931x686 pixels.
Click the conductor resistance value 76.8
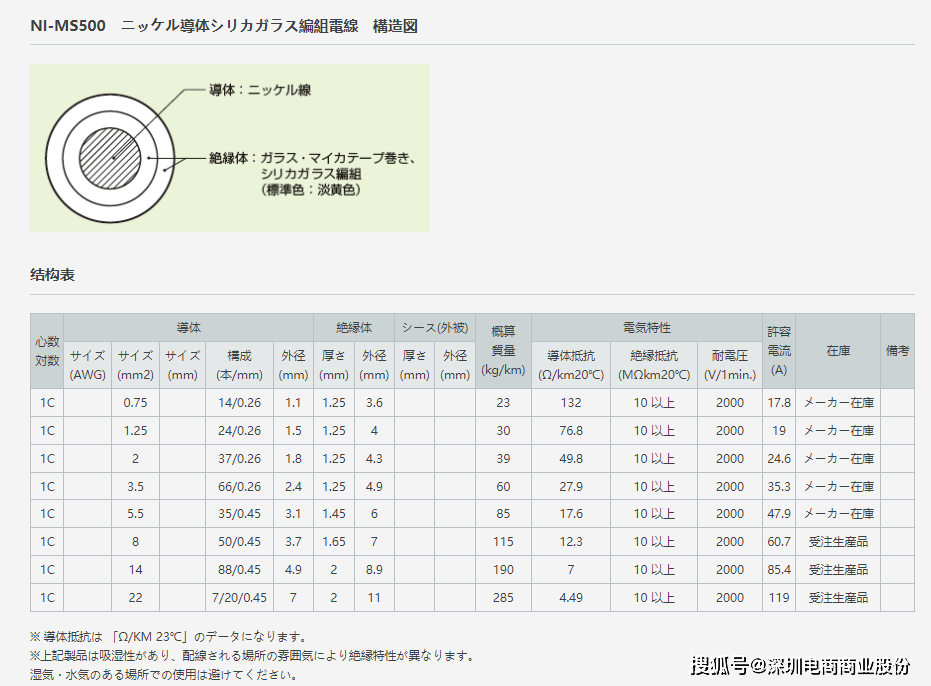pyautogui.click(x=571, y=431)
